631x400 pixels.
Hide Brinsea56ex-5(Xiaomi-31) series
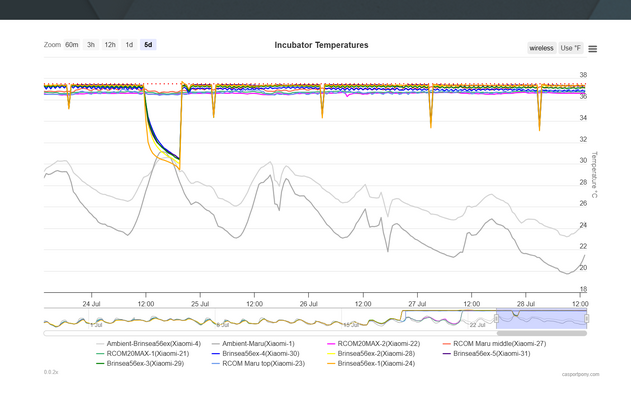(x=491, y=354)
